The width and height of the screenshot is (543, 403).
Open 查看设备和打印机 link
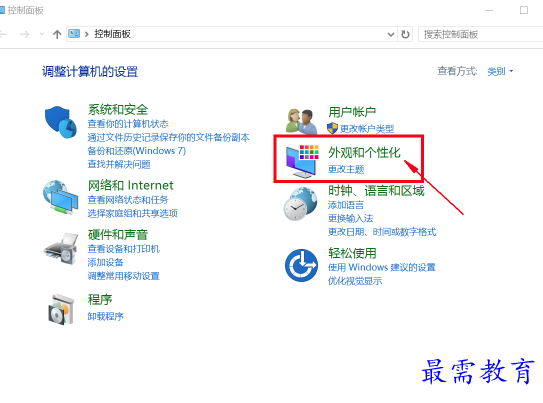[x=123, y=249]
